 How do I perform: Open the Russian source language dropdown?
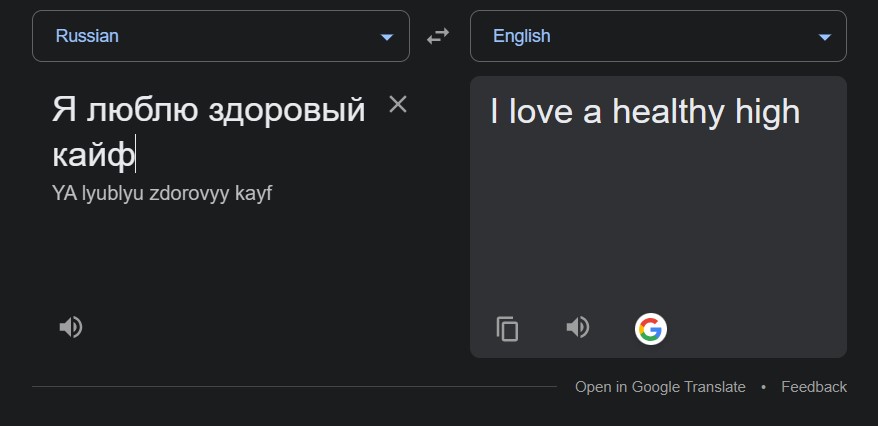pyautogui.click(x=220, y=36)
